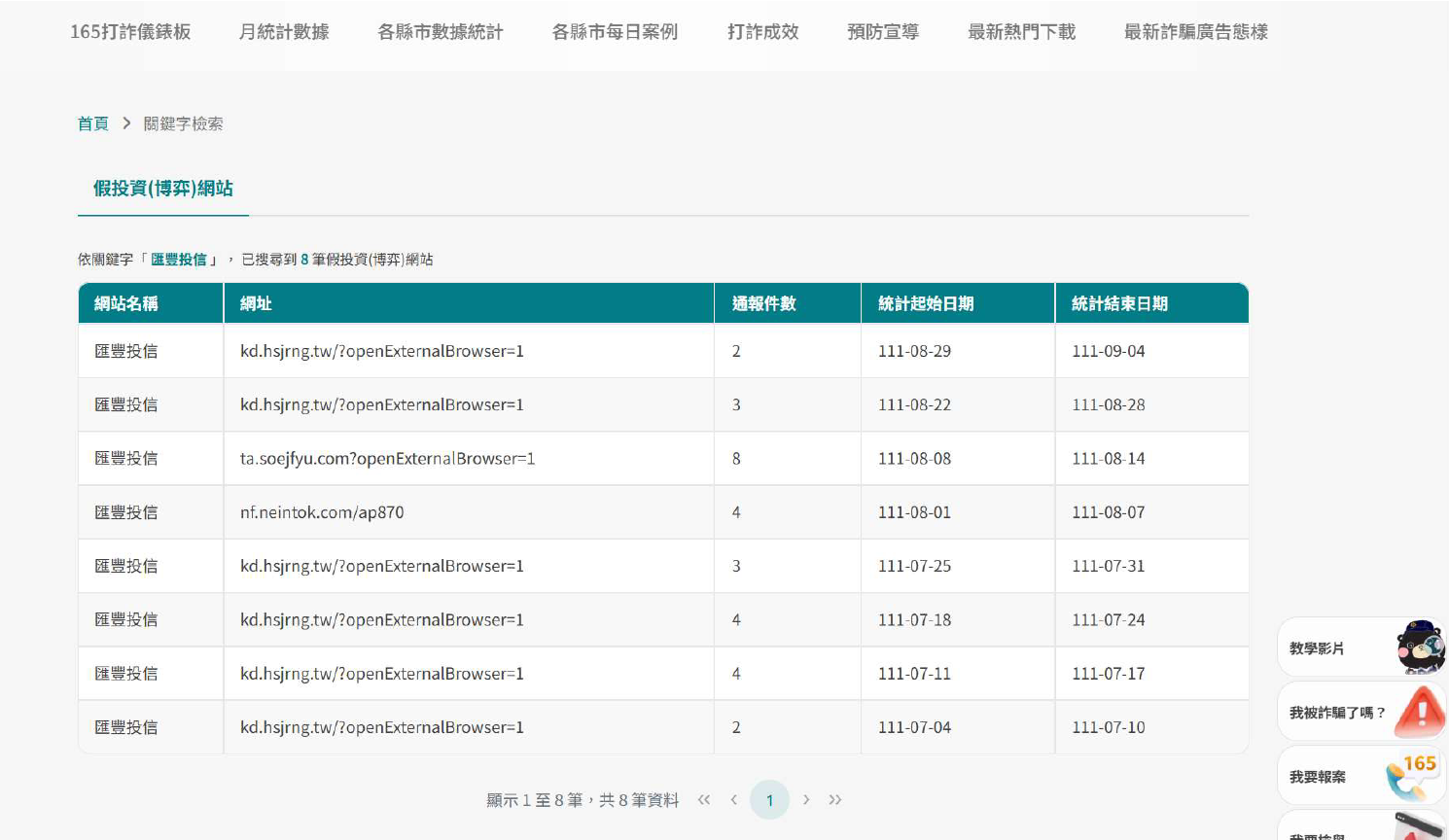Click the previous page arrow icon
Screen dimensions: 1449x840
734,800
